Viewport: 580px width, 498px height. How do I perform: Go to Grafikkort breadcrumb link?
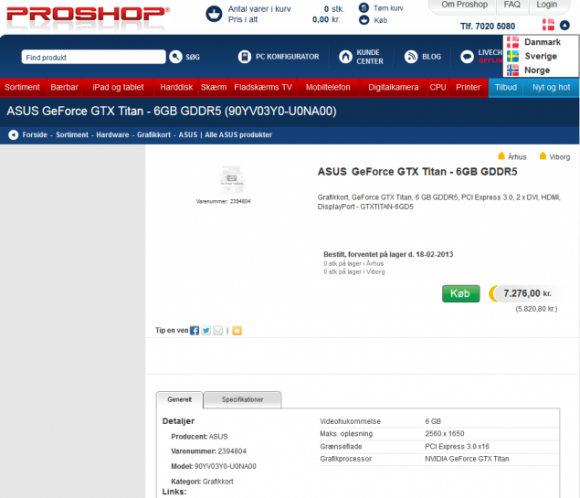coord(154,135)
